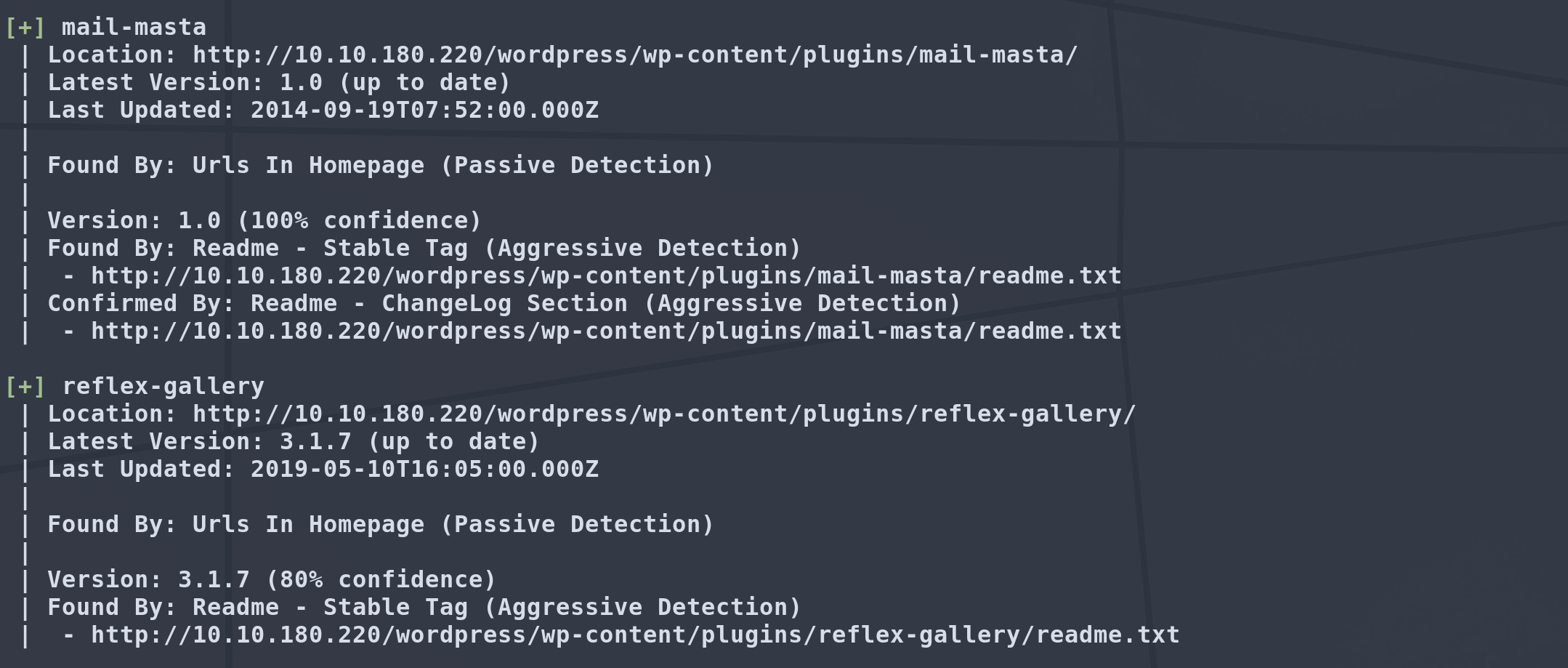The image size is (1568, 668).
Task: Click the reflex-gallery plugin heading
Action: 163,387
